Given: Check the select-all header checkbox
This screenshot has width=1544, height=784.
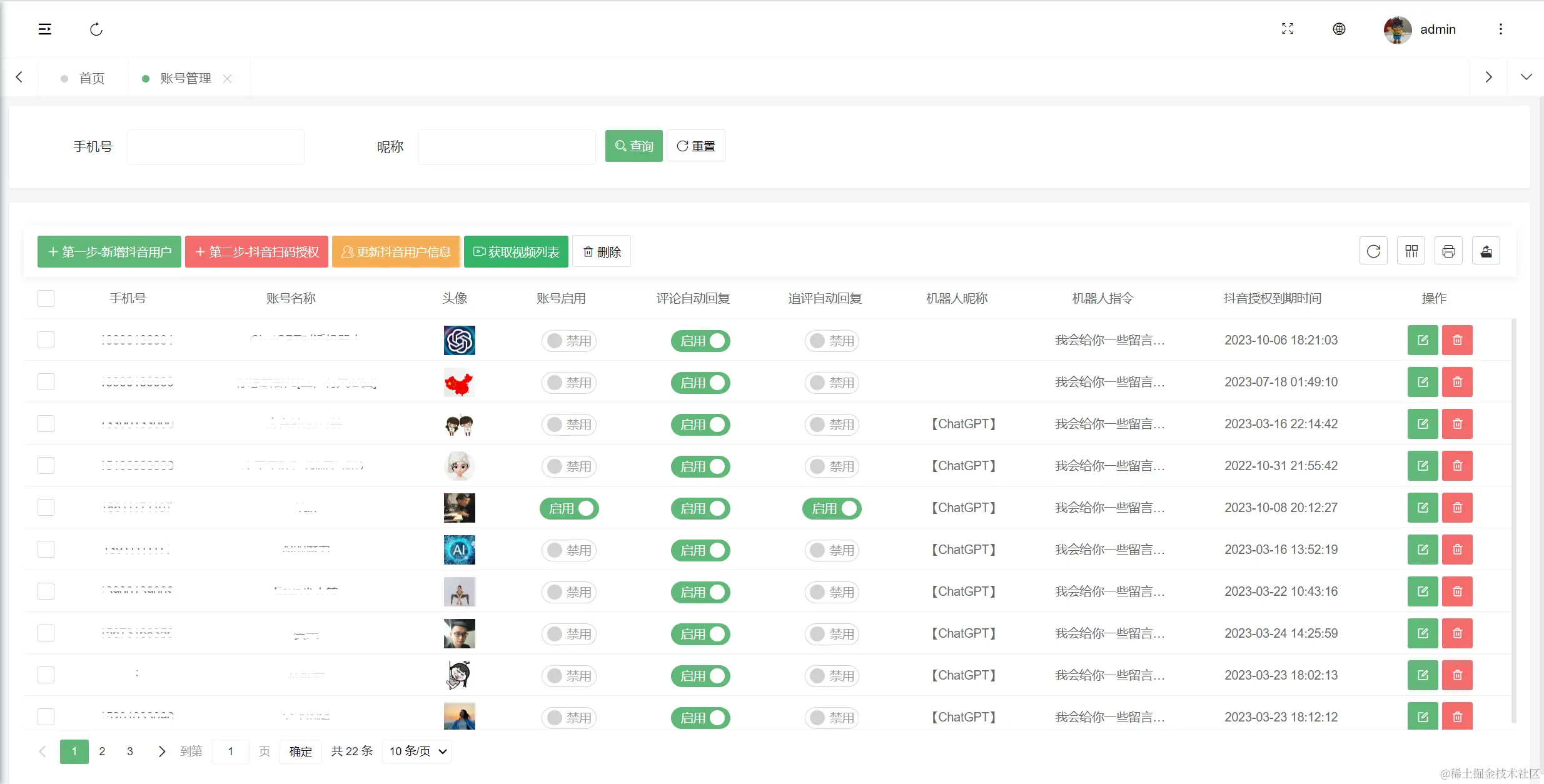Looking at the screenshot, I should (x=46, y=298).
